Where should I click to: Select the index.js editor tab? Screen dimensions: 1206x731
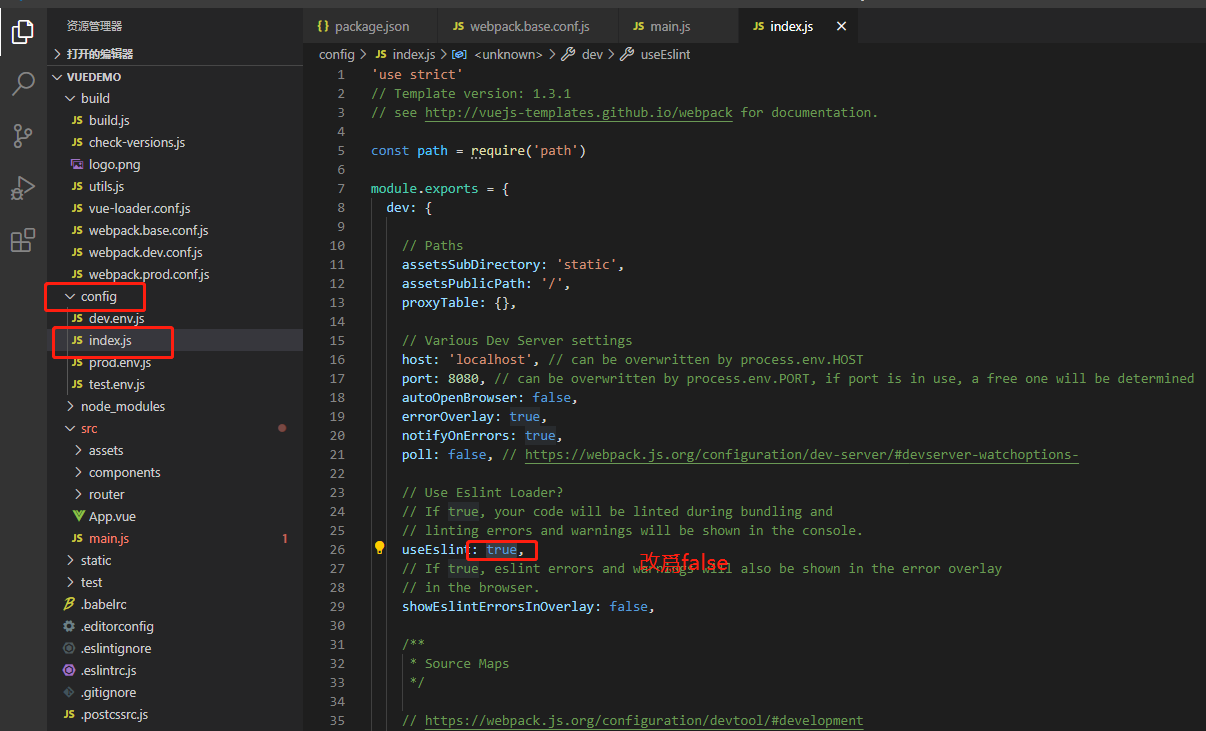798,26
